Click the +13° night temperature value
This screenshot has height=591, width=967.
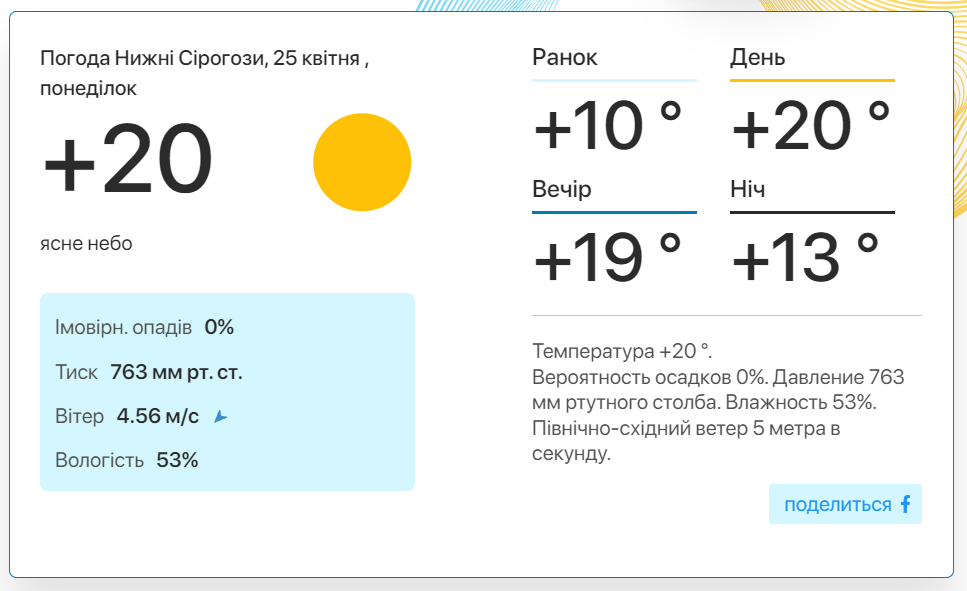click(805, 257)
